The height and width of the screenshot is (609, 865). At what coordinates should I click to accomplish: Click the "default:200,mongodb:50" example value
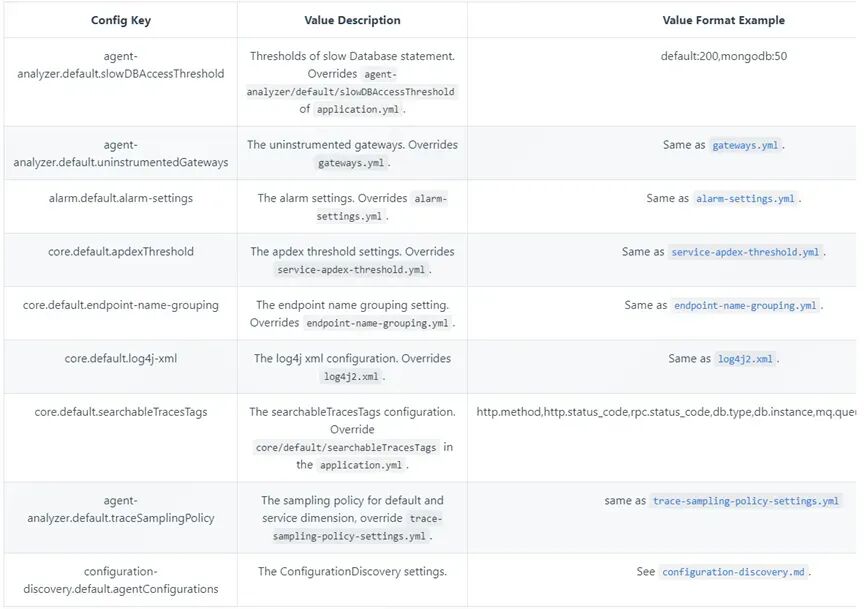723,56
